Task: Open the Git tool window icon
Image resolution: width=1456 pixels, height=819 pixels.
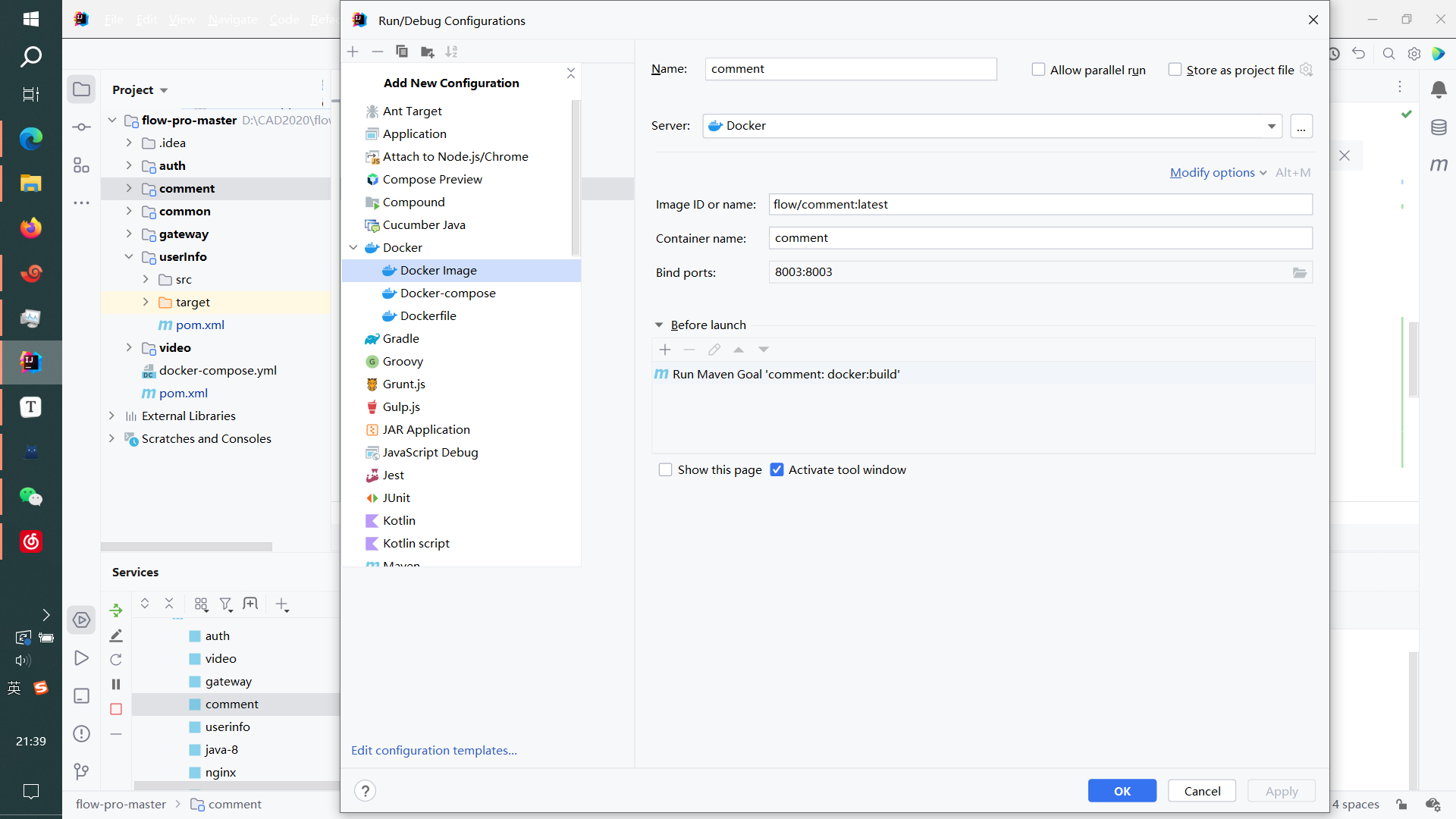Action: tap(81, 771)
